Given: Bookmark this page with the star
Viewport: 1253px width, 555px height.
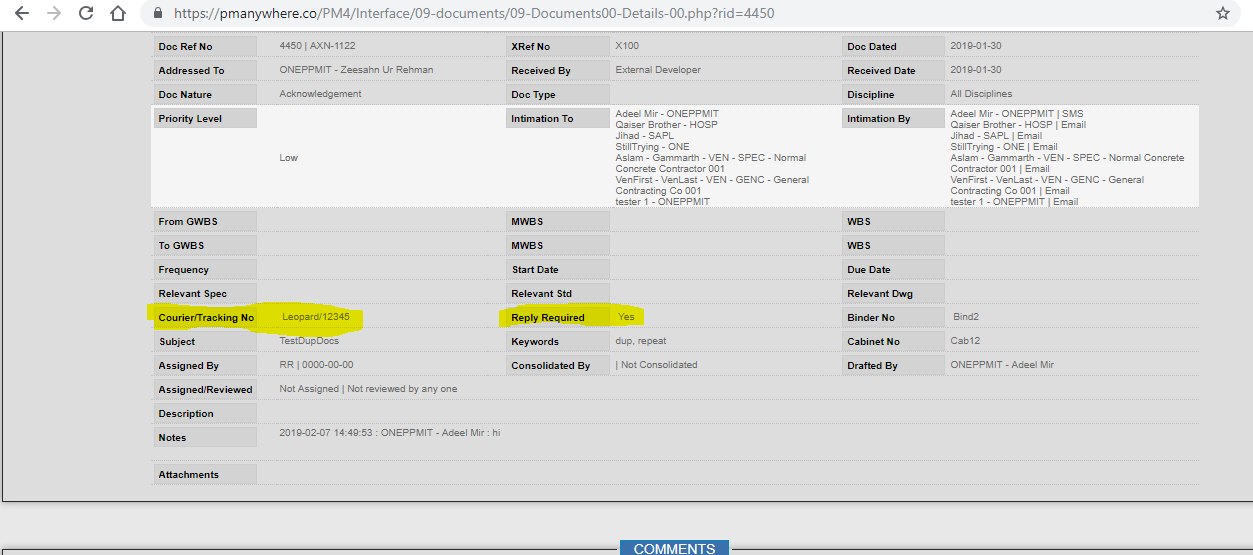Looking at the screenshot, I should 1222,14.
